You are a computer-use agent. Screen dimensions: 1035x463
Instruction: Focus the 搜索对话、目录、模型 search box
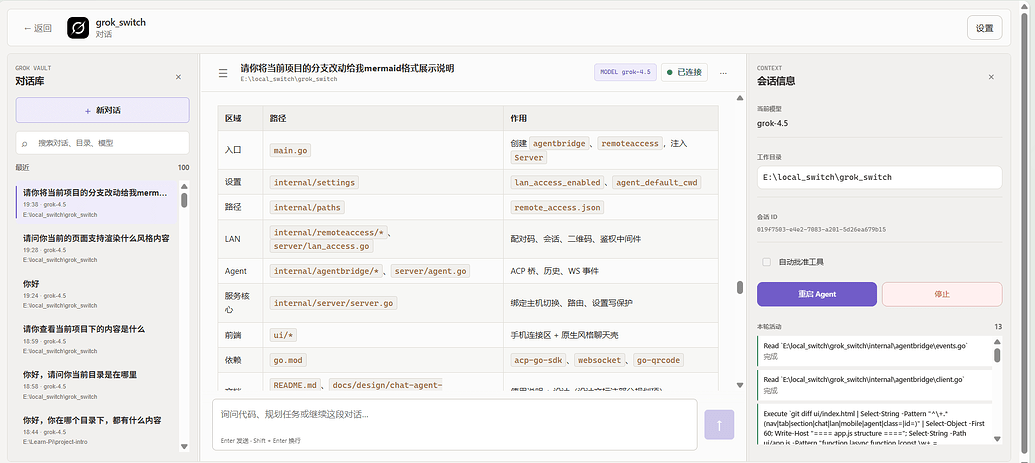(x=102, y=143)
